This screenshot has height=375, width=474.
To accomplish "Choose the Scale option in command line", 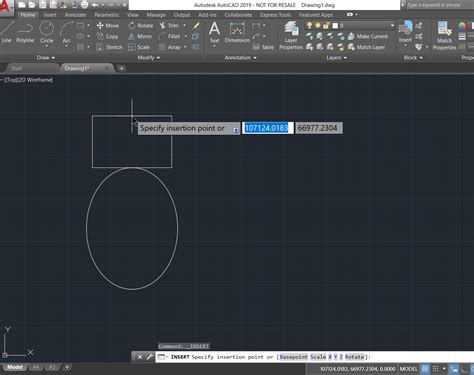I will click(x=318, y=357).
